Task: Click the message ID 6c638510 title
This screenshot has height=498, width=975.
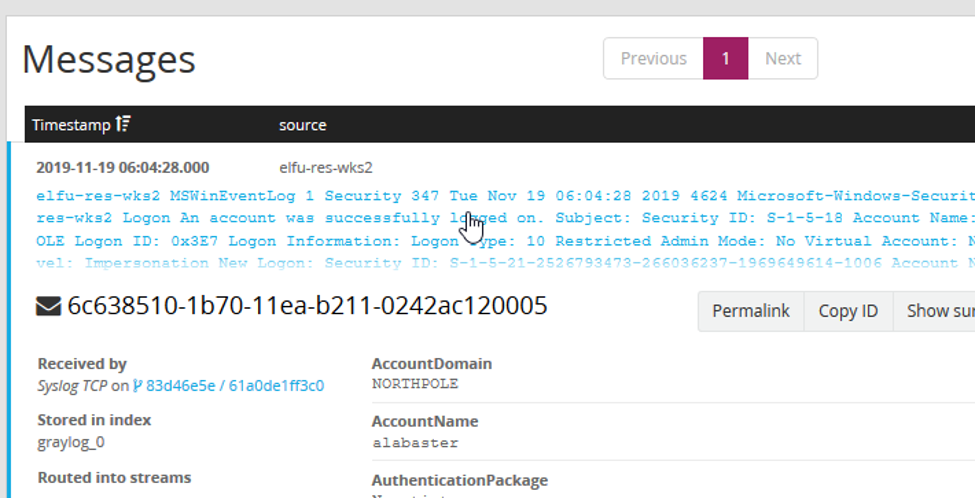Action: coord(307,306)
